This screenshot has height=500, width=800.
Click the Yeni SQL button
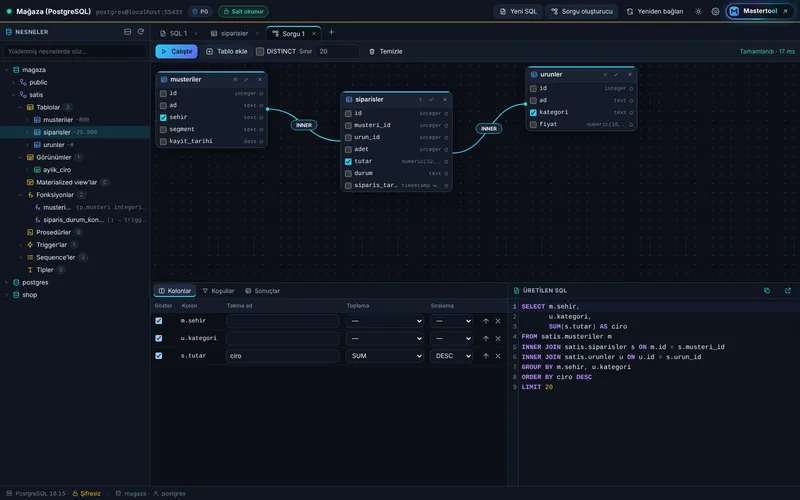(518, 11)
